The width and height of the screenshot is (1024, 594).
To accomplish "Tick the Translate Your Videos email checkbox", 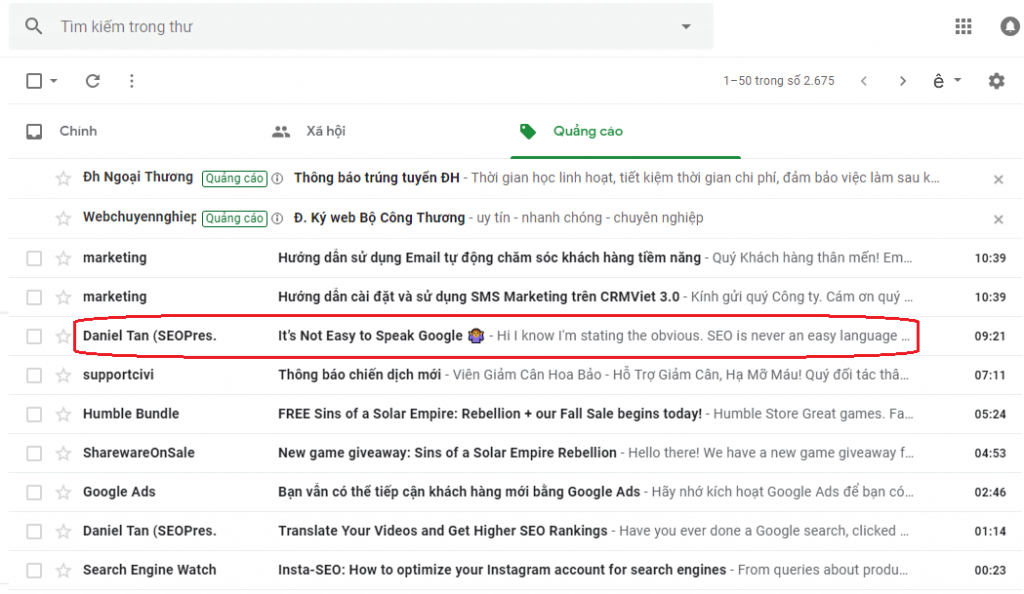I will [x=34, y=531].
